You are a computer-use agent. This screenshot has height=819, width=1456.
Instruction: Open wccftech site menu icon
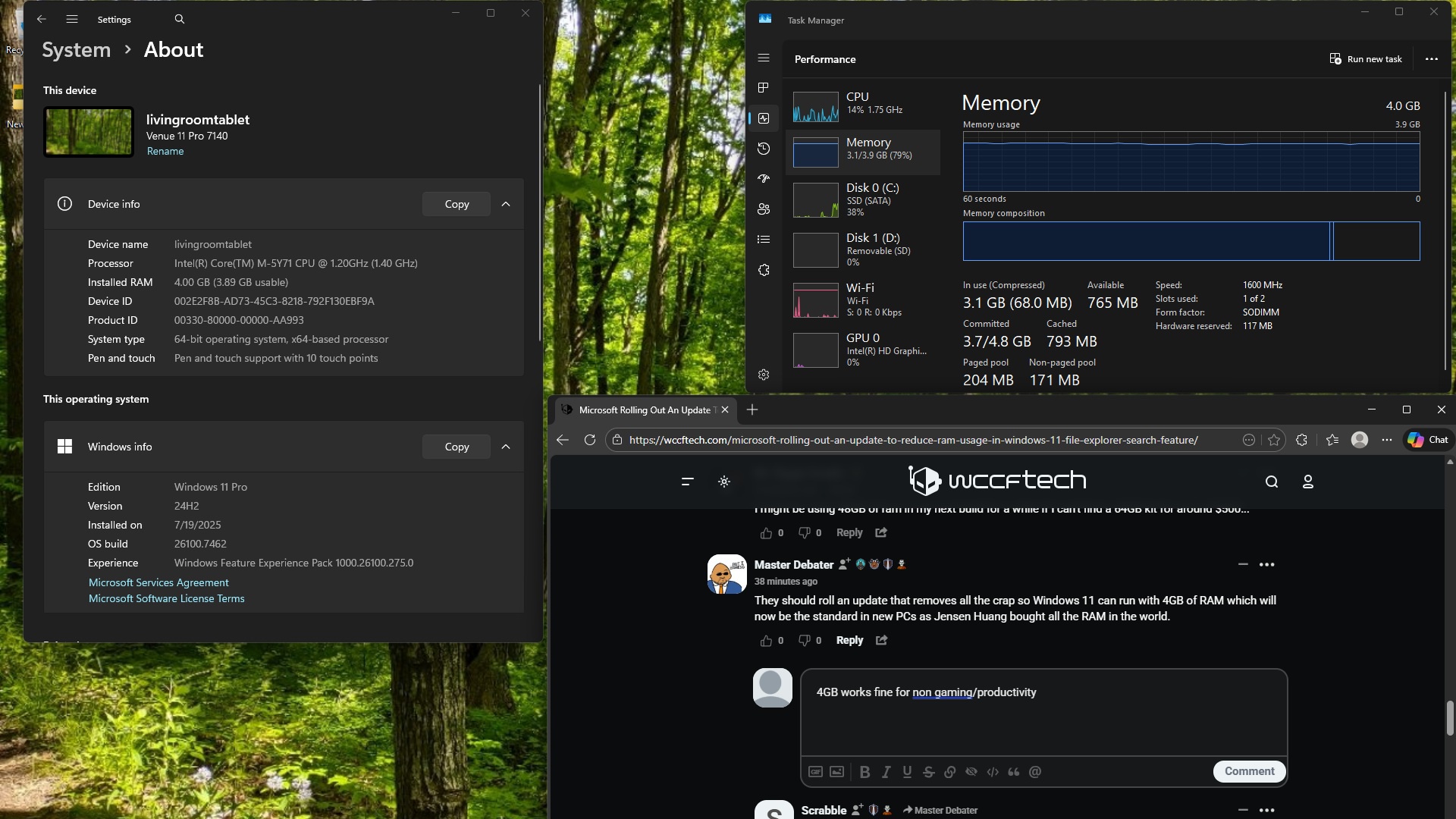[x=687, y=482]
